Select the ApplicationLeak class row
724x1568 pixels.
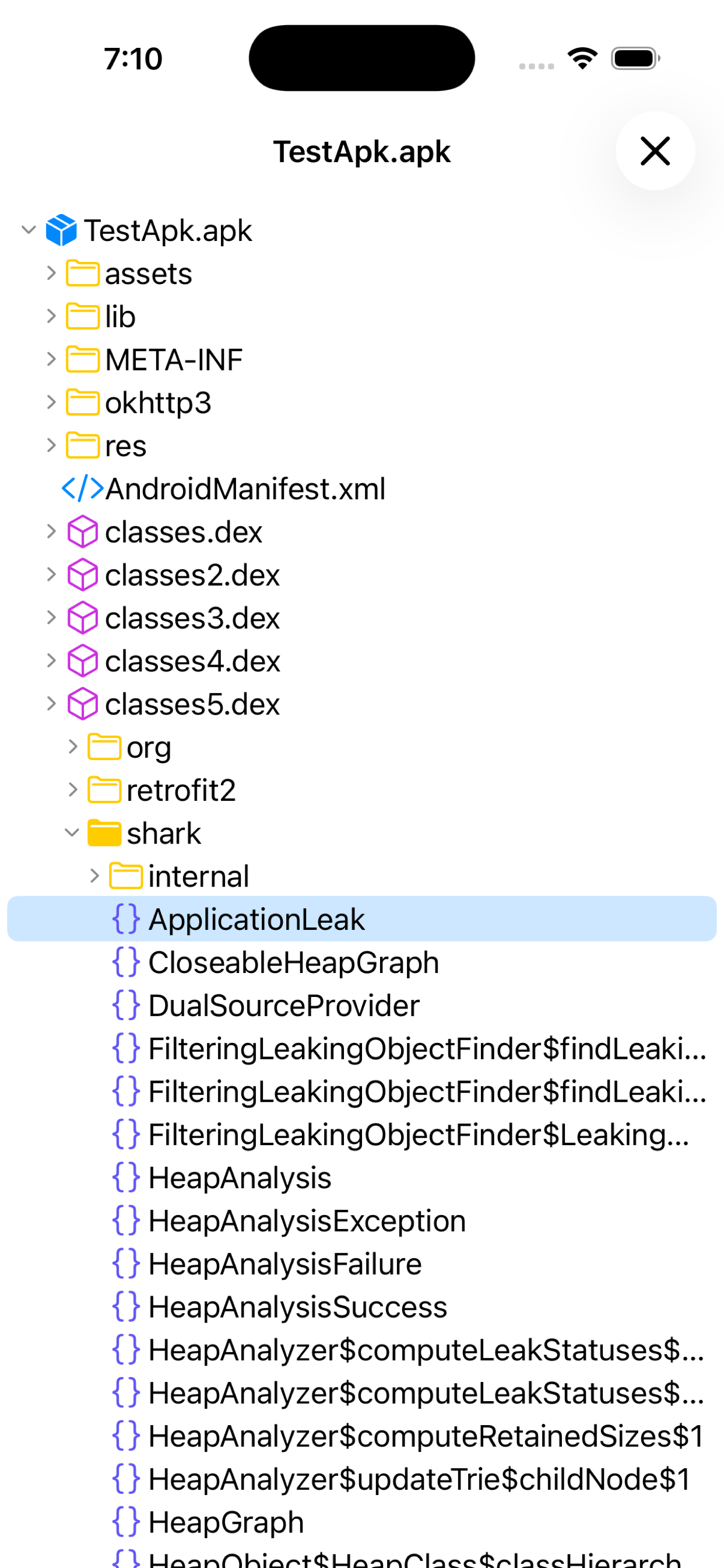point(362,919)
